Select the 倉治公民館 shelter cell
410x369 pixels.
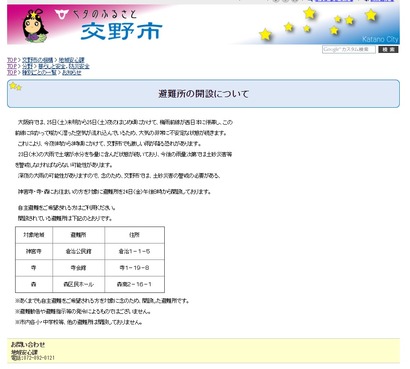point(79,251)
